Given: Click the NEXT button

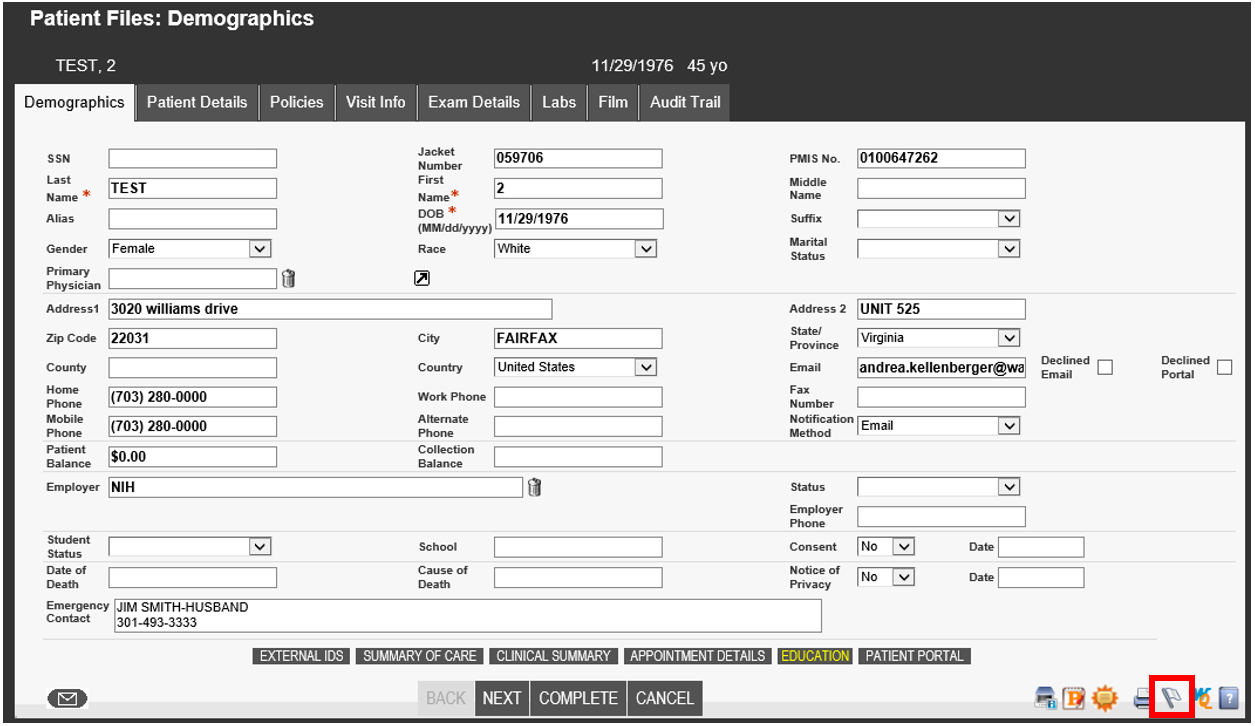Looking at the screenshot, I should (502, 698).
